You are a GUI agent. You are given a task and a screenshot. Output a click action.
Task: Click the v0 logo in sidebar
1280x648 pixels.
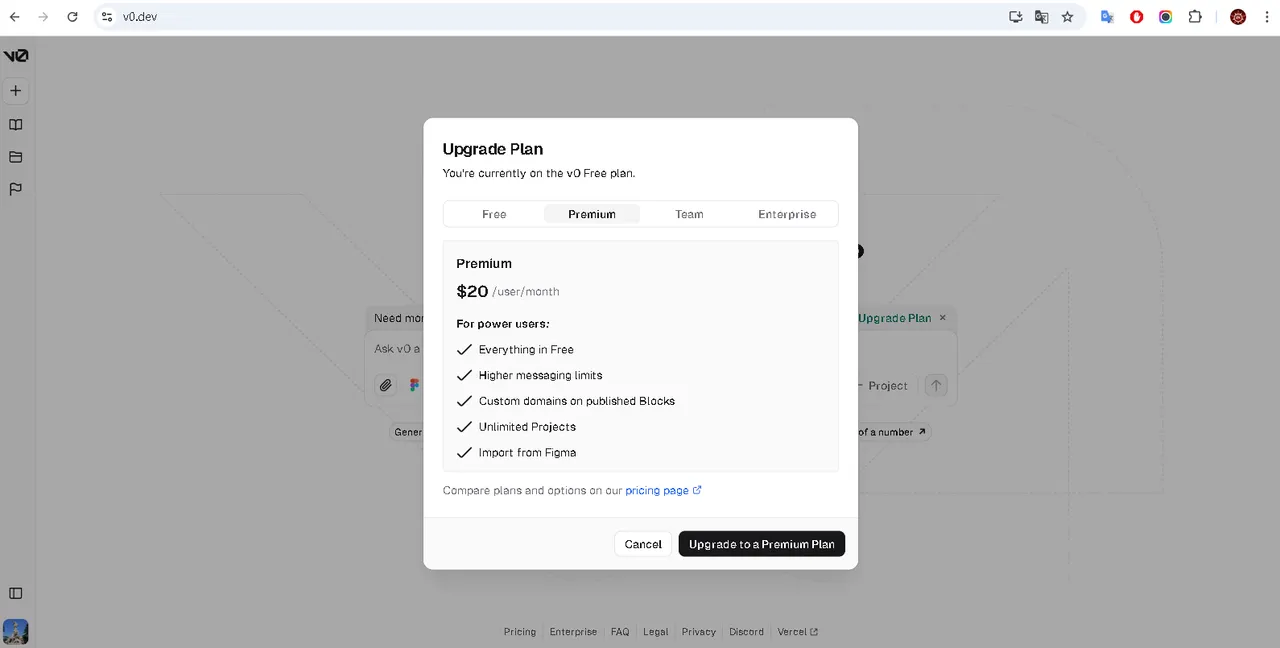coord(15,56)
